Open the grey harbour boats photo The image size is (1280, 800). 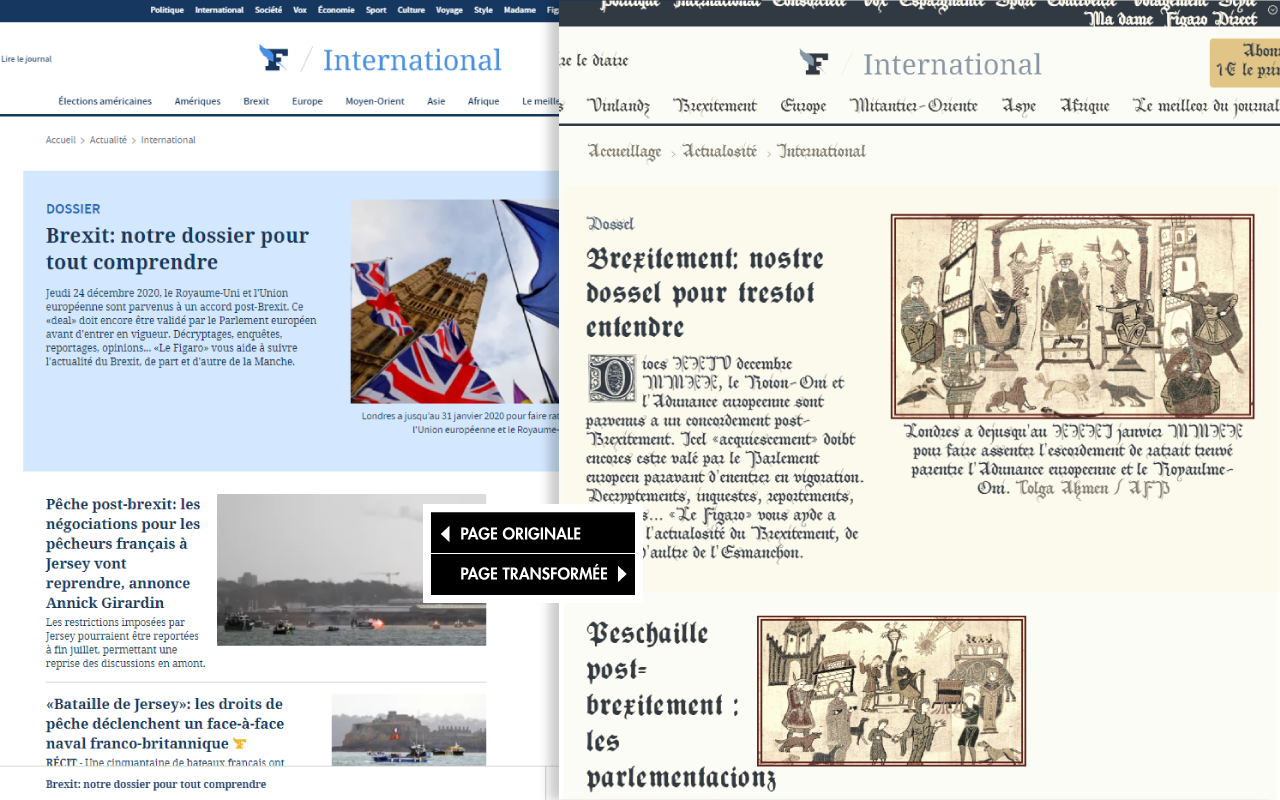coord(351,569)
